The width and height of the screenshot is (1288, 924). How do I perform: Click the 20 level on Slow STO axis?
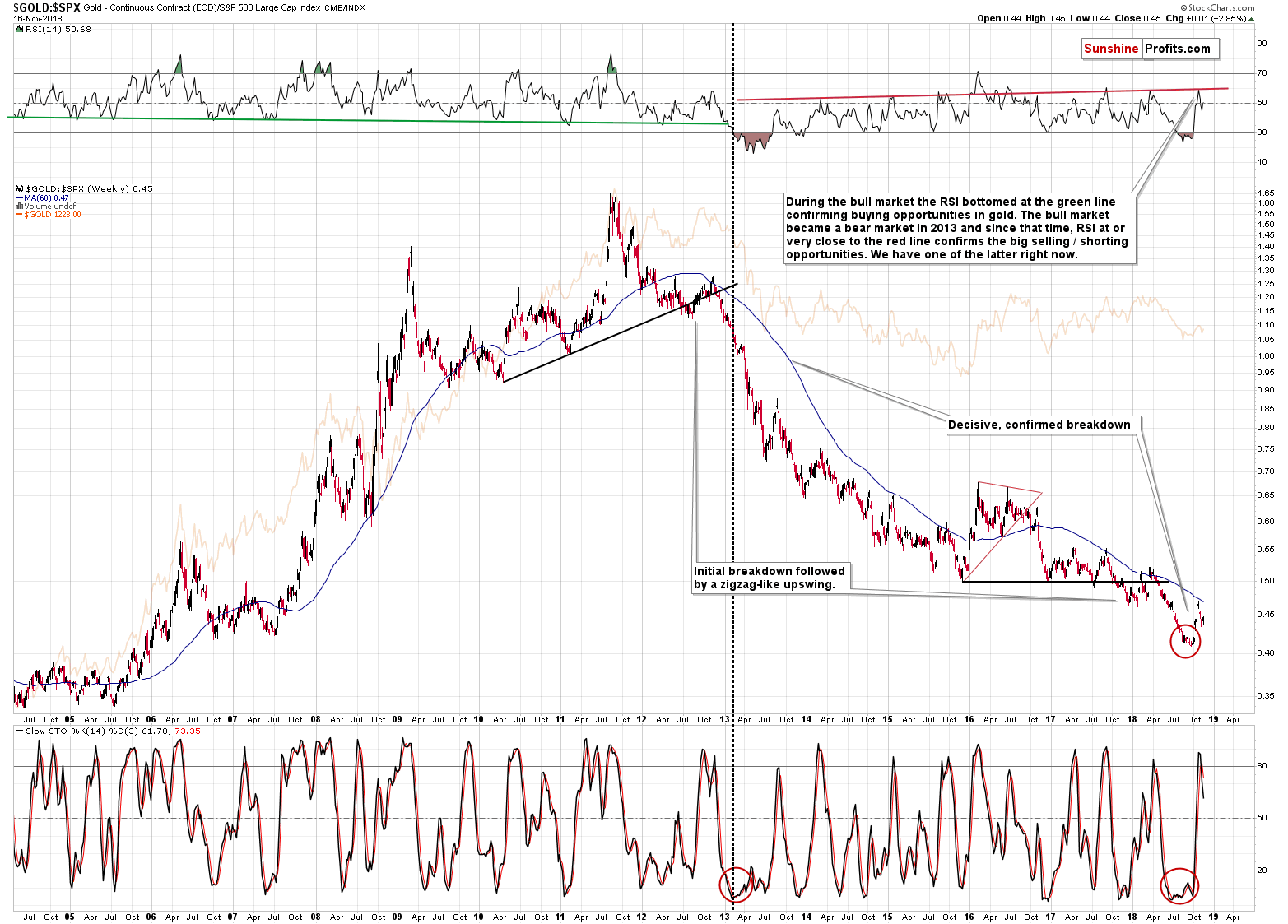tap(1262, 871)
